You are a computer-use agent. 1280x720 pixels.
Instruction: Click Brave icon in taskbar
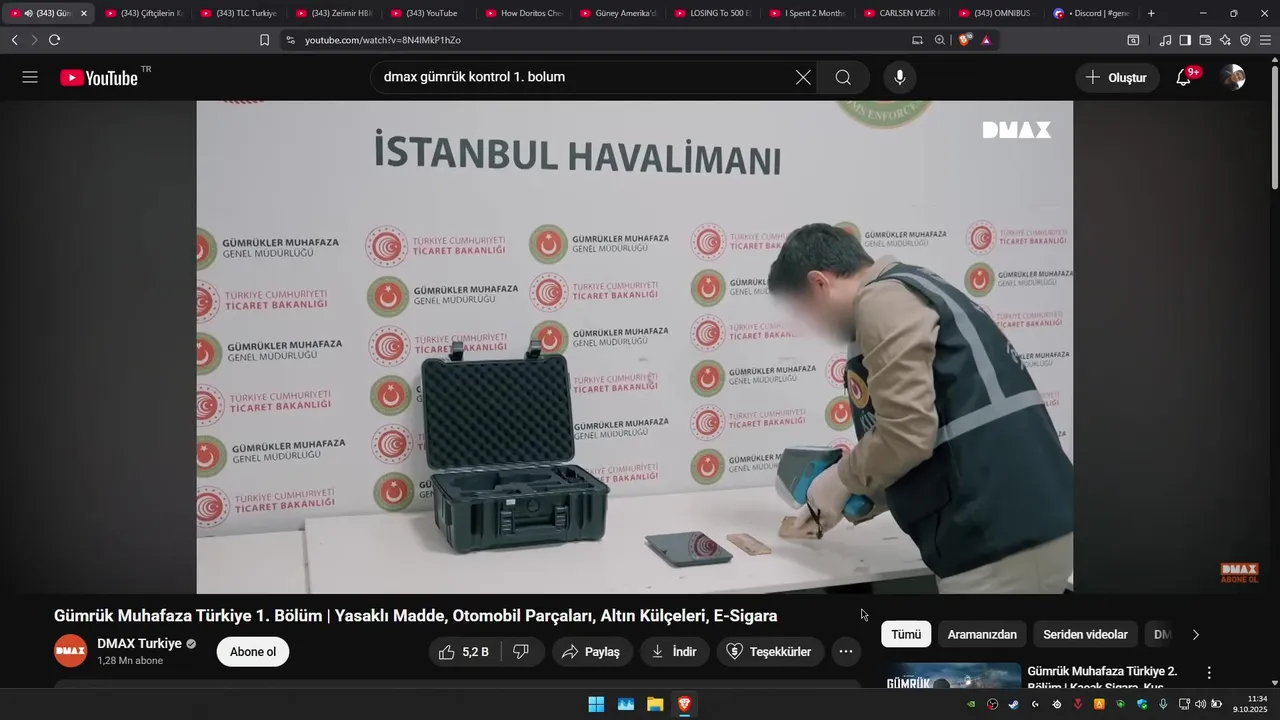(x=684, y=704)
